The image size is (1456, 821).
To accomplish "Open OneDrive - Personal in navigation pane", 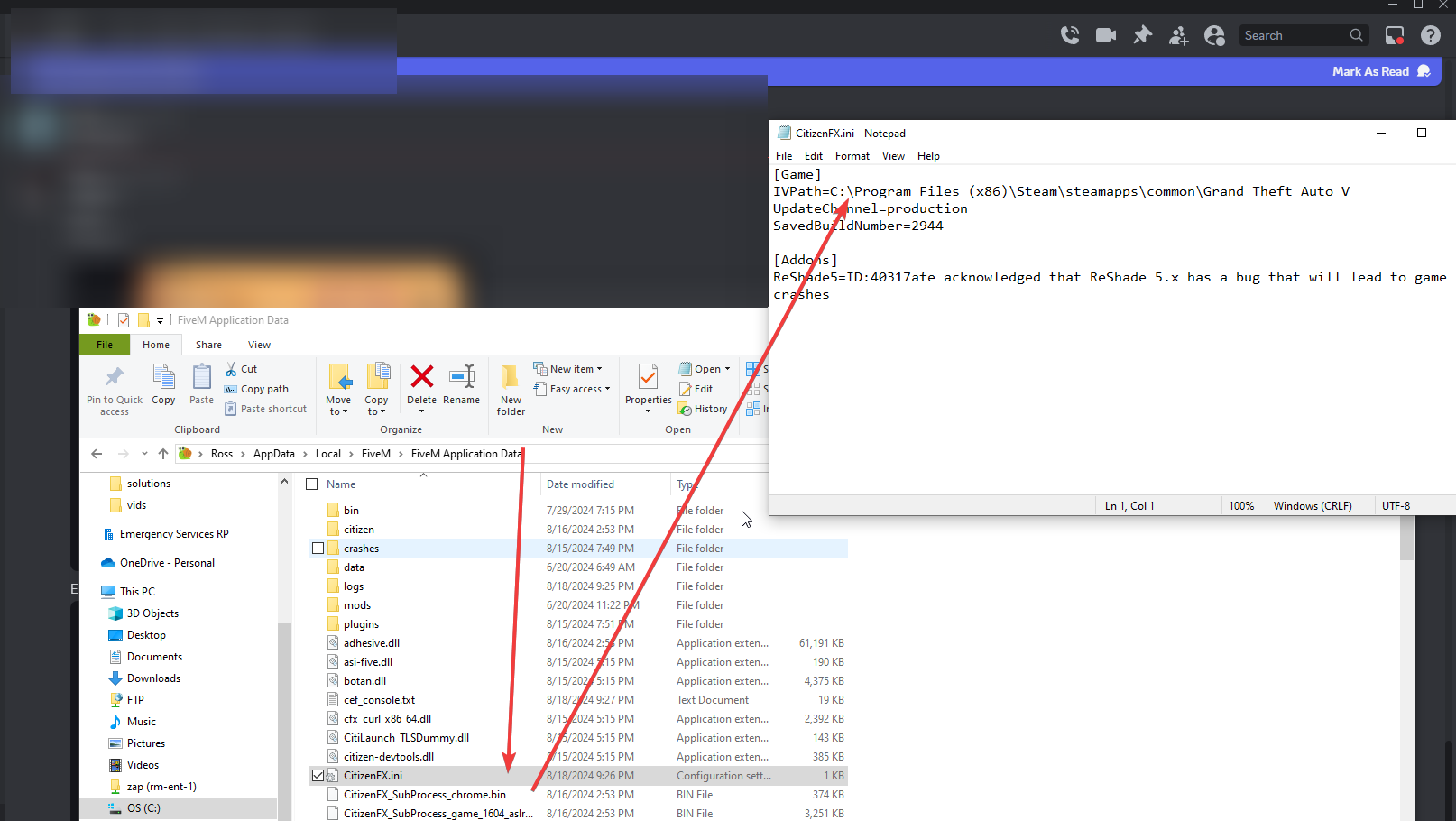I will coord(167,563).
